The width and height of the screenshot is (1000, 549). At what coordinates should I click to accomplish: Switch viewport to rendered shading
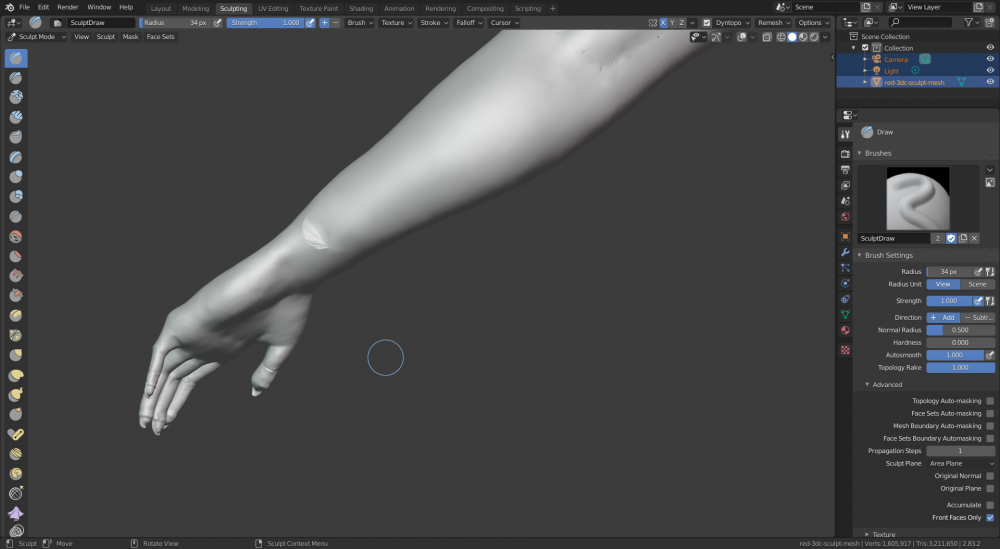coord(814,37)
